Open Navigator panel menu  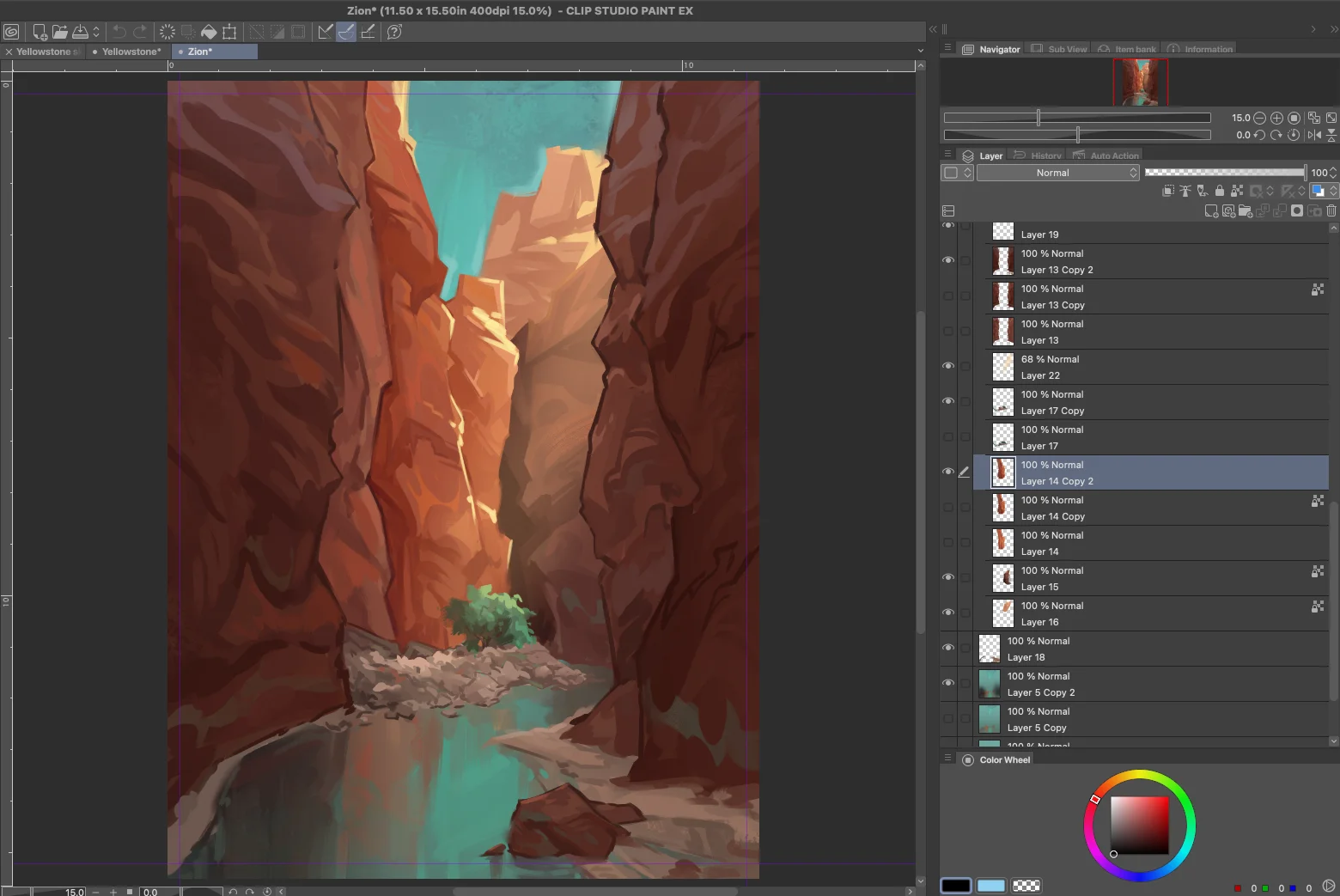[x=947, y=48]
